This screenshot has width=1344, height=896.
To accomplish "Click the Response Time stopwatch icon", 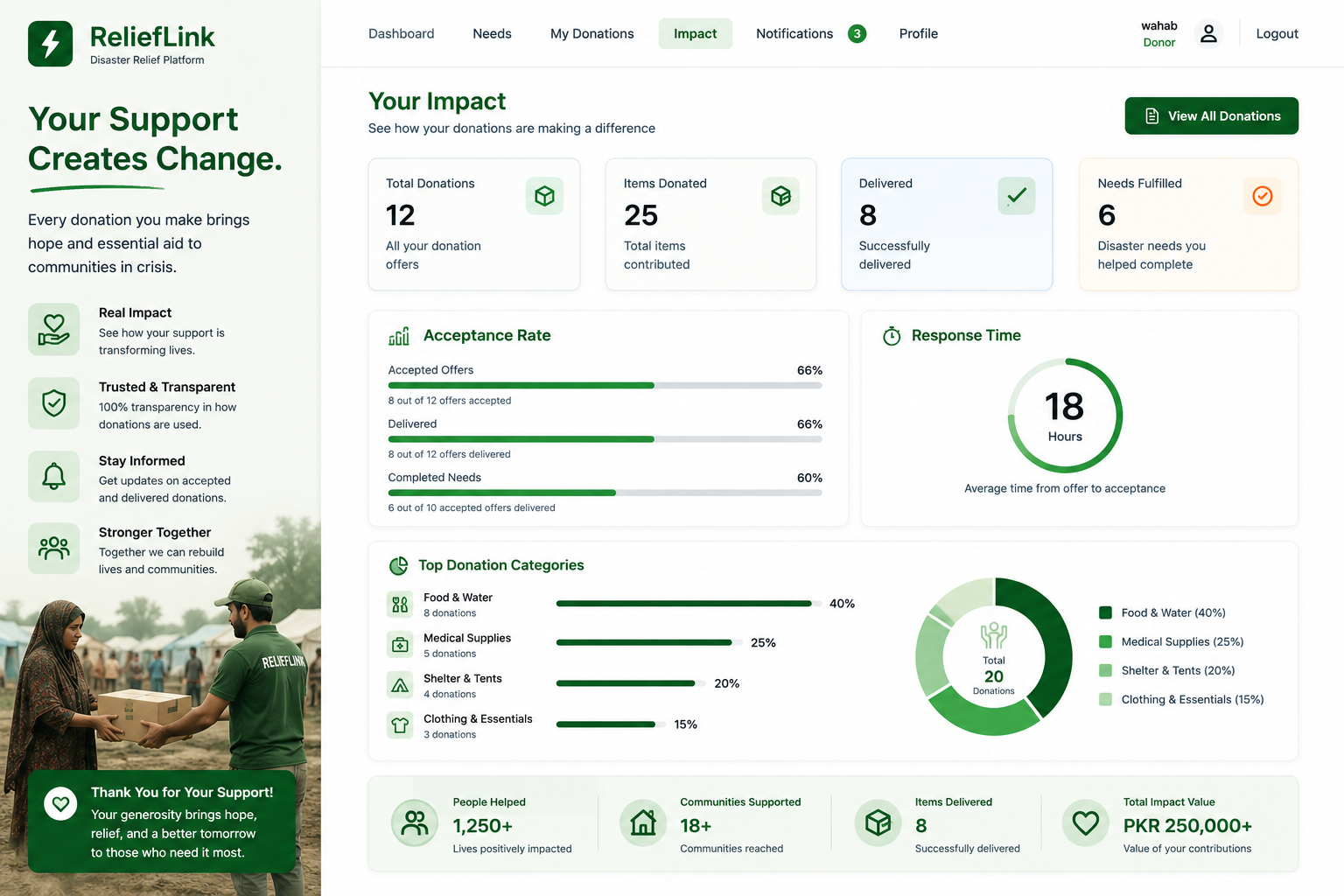I will tap(892, 336).
